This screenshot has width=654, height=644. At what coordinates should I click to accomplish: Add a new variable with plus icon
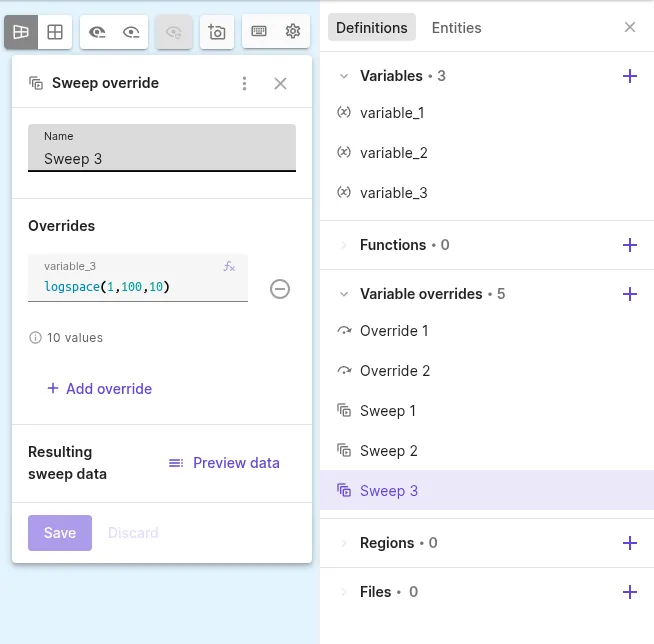click(629, 76)
